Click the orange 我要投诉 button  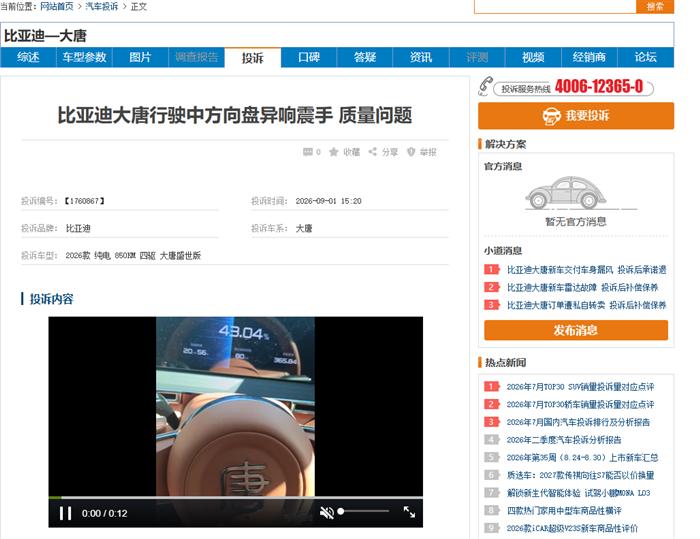pos(576,116)
